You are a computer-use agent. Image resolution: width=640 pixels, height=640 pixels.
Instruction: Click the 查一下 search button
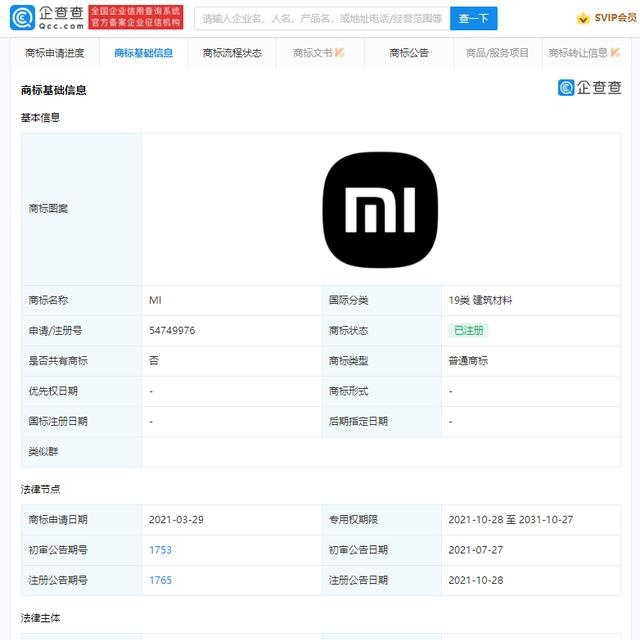[x=473, y=18]
